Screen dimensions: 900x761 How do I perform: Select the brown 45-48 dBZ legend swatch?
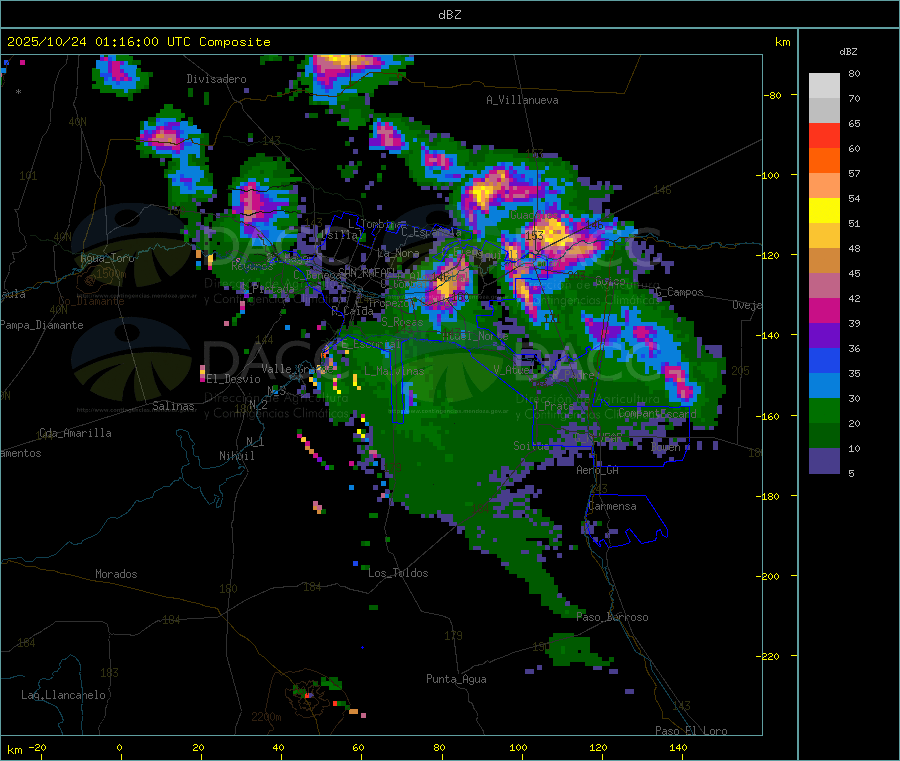coord(824,261)
